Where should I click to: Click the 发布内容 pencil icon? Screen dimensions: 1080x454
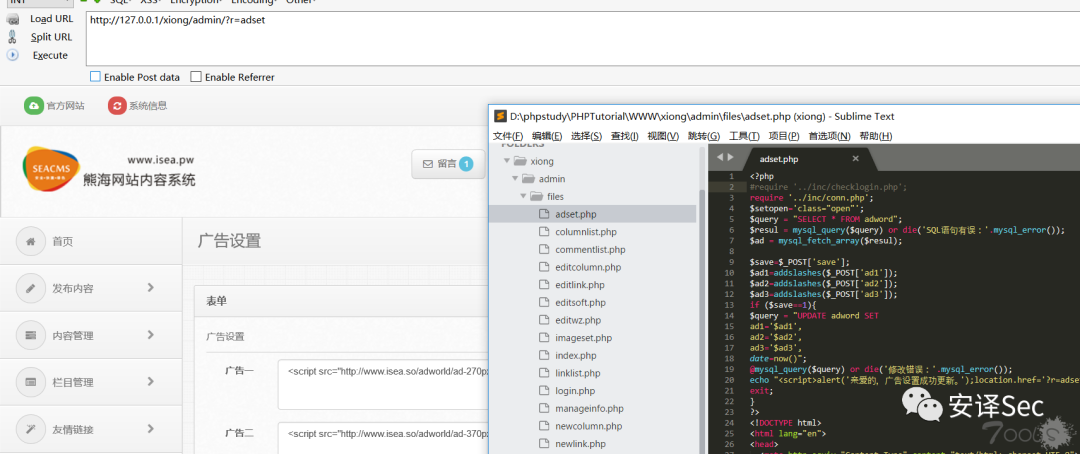31,288
